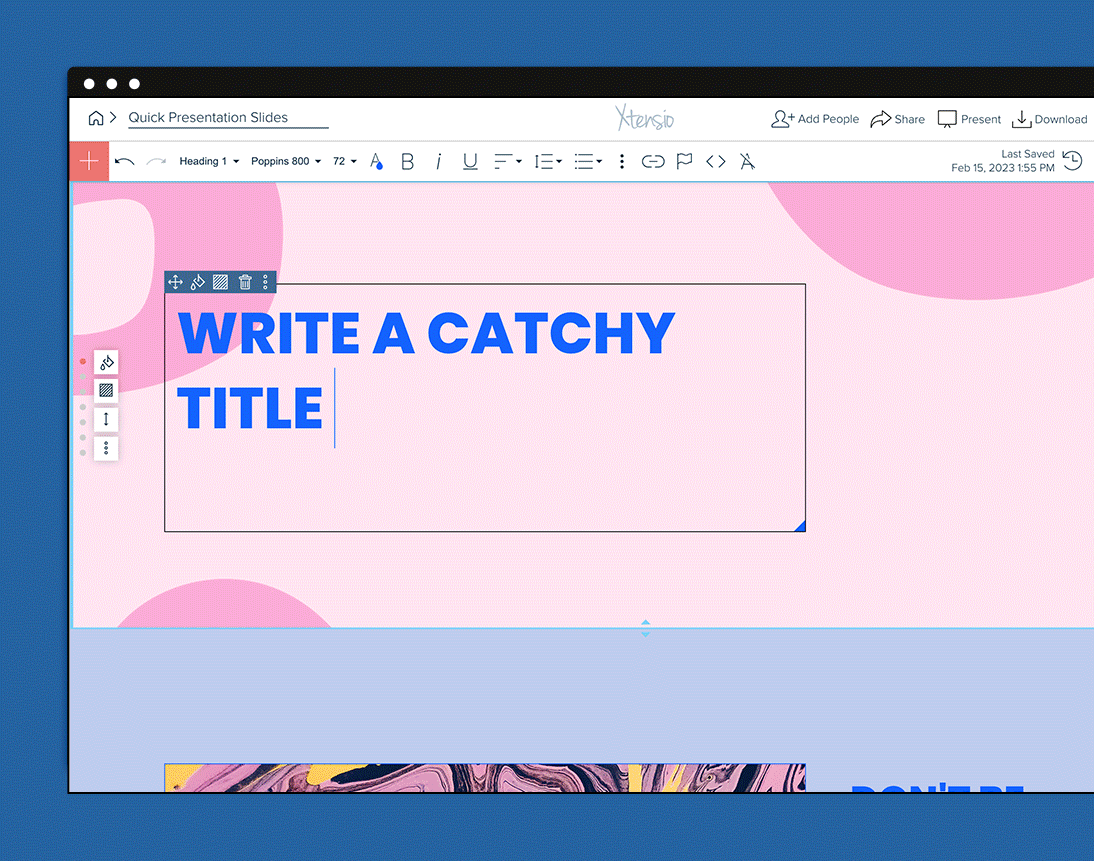The image size is (1094, 861).
Task: Click the Download button
Action: (x=1049, y=119)
